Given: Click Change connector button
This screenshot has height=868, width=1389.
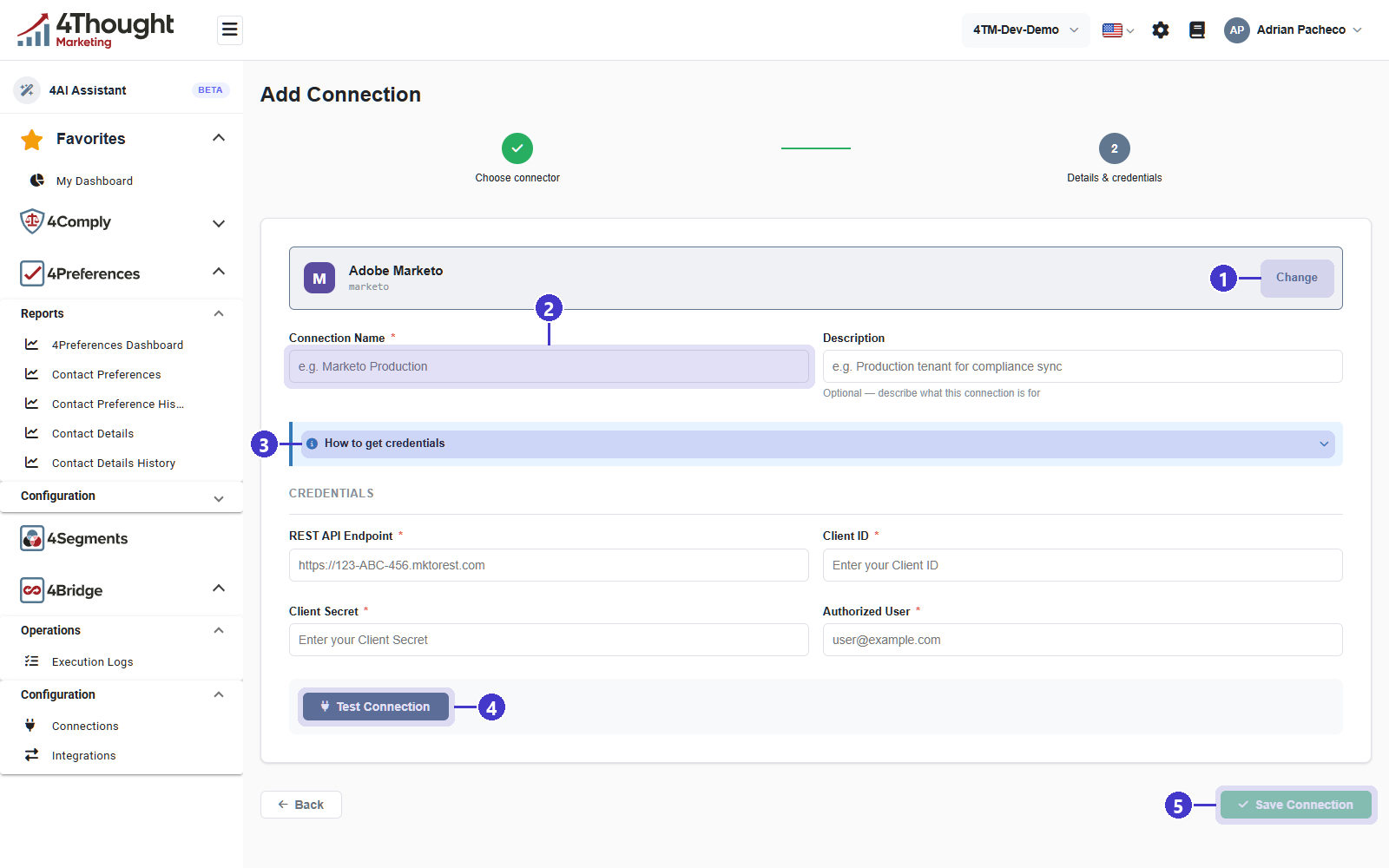Looking at the screenshot, I should [x=1297, y=278].
